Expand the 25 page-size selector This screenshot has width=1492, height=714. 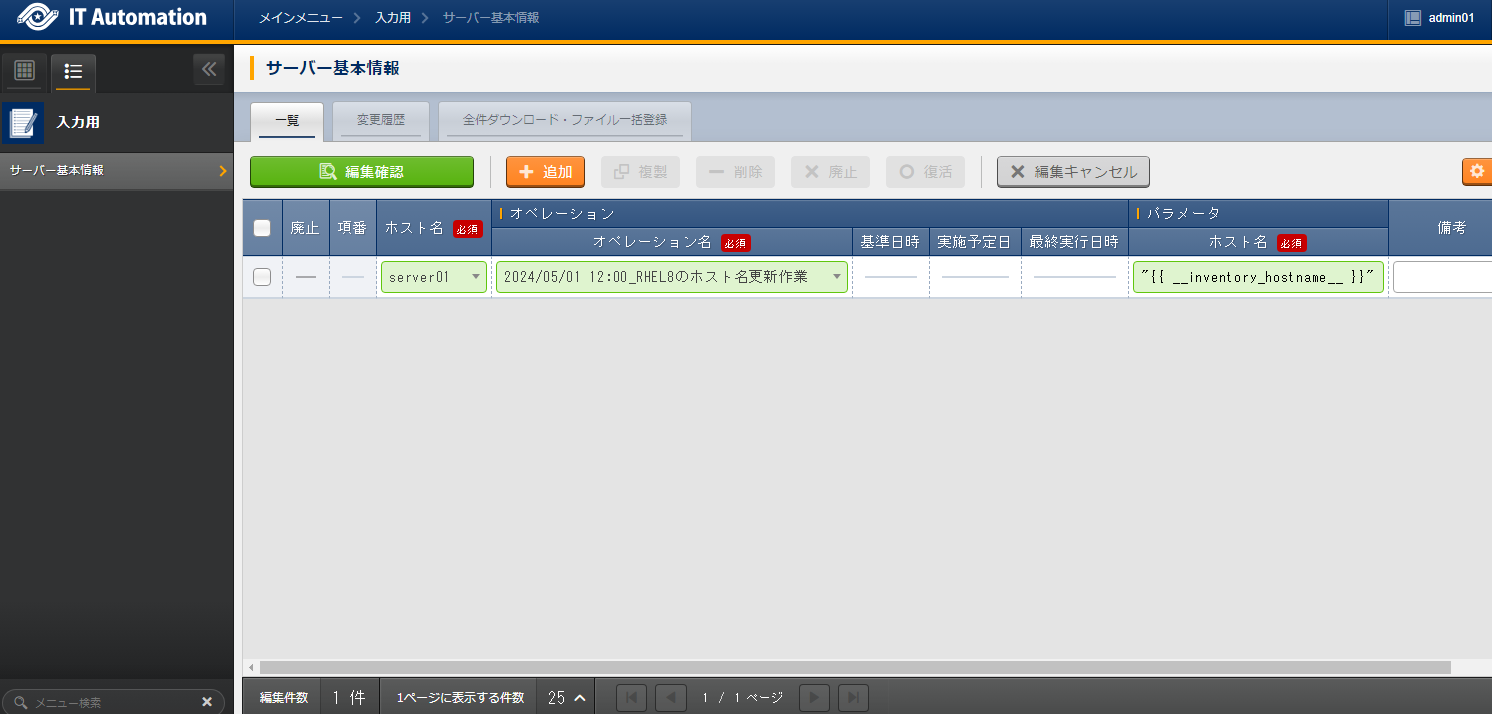click(565, 697)
